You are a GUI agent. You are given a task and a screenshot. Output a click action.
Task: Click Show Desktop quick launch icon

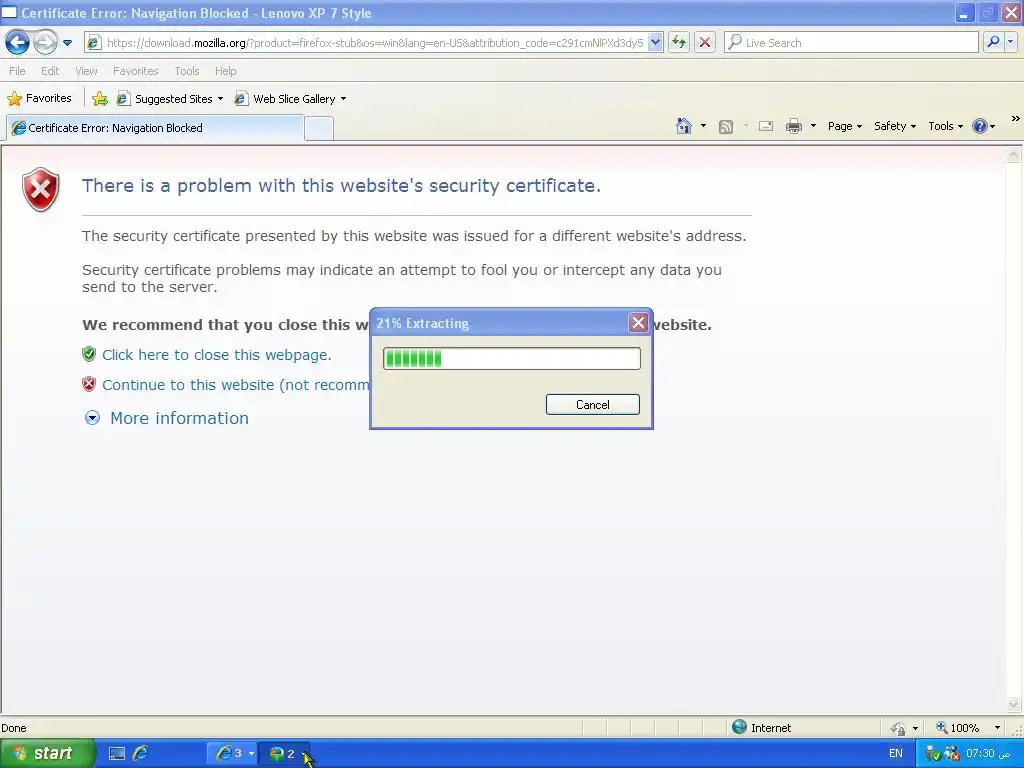[x=117, y=753]
